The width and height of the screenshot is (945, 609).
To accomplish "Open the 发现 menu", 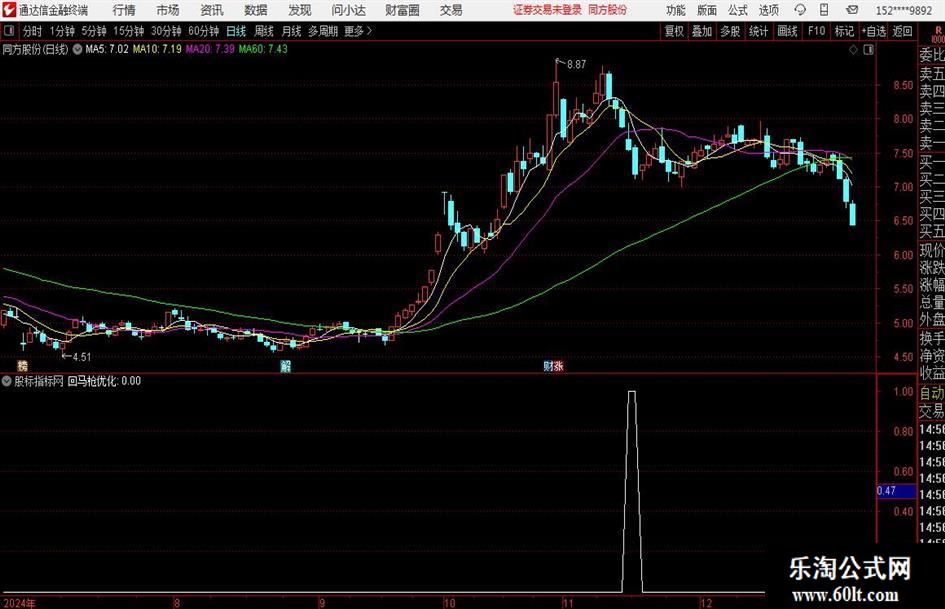I will click(300, 10).
